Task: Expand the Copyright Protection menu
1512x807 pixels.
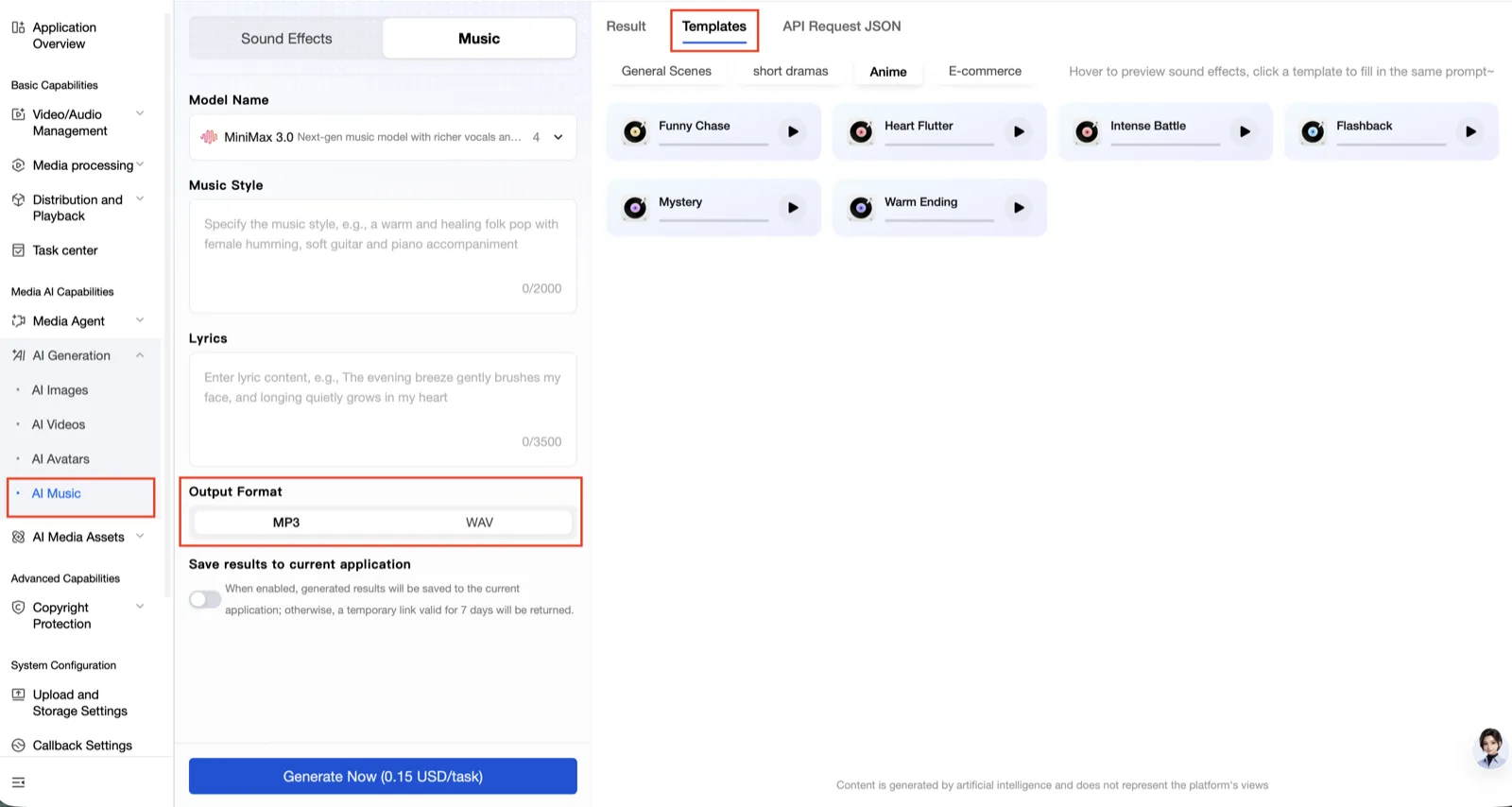Action: coord(140,608)
